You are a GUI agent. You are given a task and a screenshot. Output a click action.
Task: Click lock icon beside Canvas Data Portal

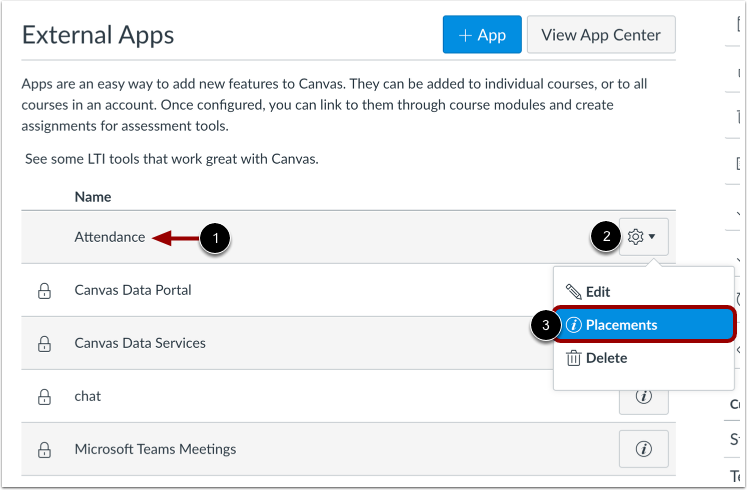tap(44, 291)
